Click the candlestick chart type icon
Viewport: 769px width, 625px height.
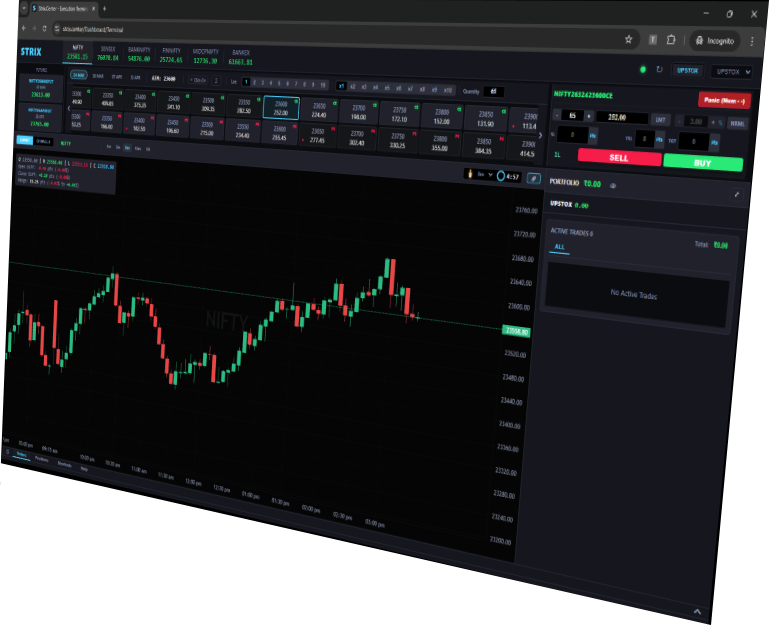tap(469, 173)
